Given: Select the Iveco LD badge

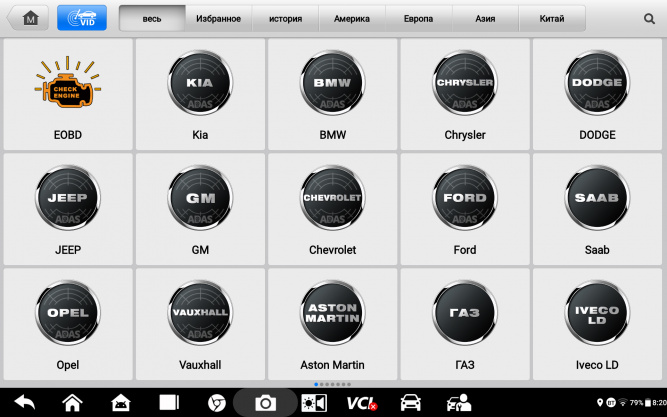Looking at the screenshot, I should coord(597,313).
